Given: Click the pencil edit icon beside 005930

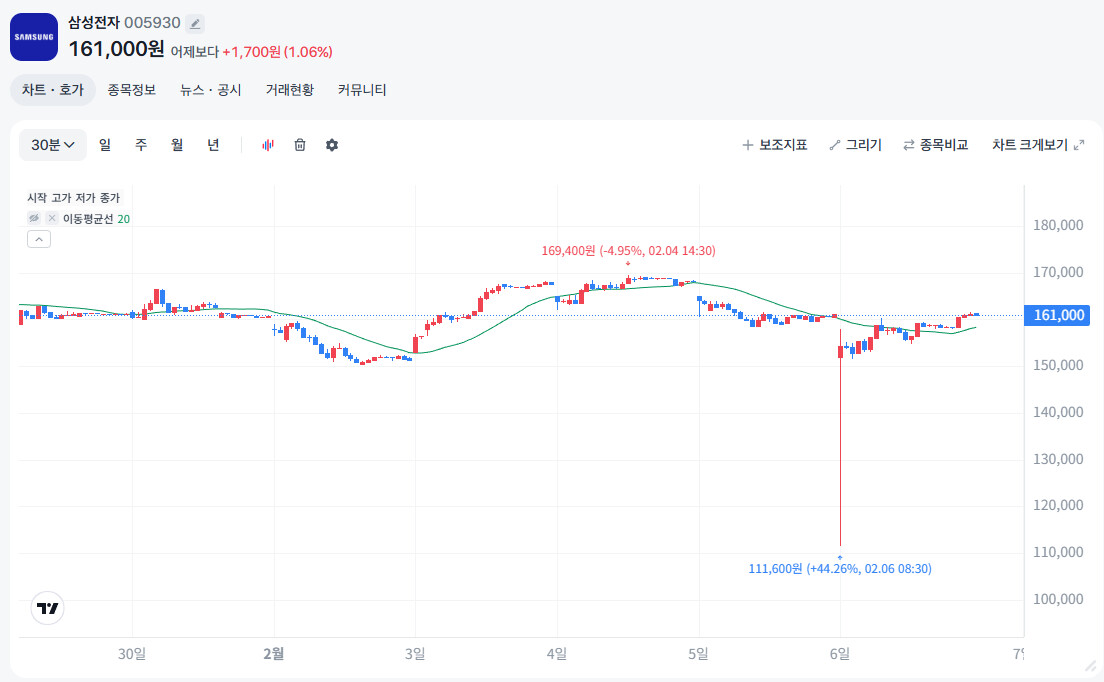Looking at the screenshot, I should click(195, 23).
